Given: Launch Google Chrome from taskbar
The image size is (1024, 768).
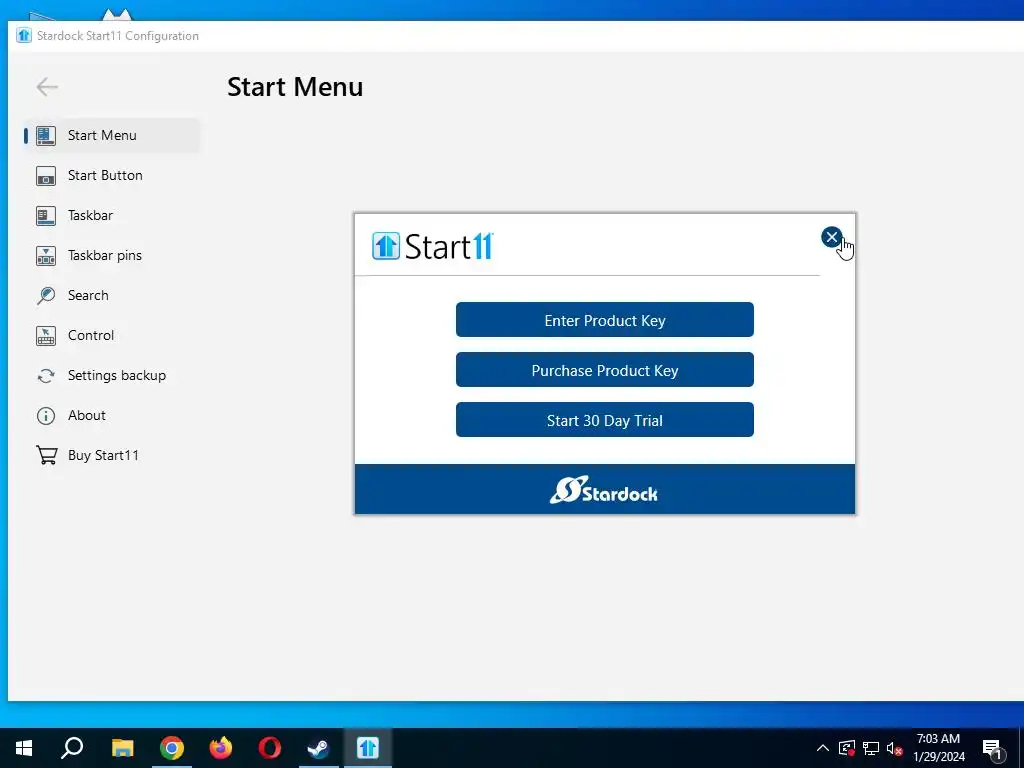Looking at the screenshot, I should tap(172, 748).
